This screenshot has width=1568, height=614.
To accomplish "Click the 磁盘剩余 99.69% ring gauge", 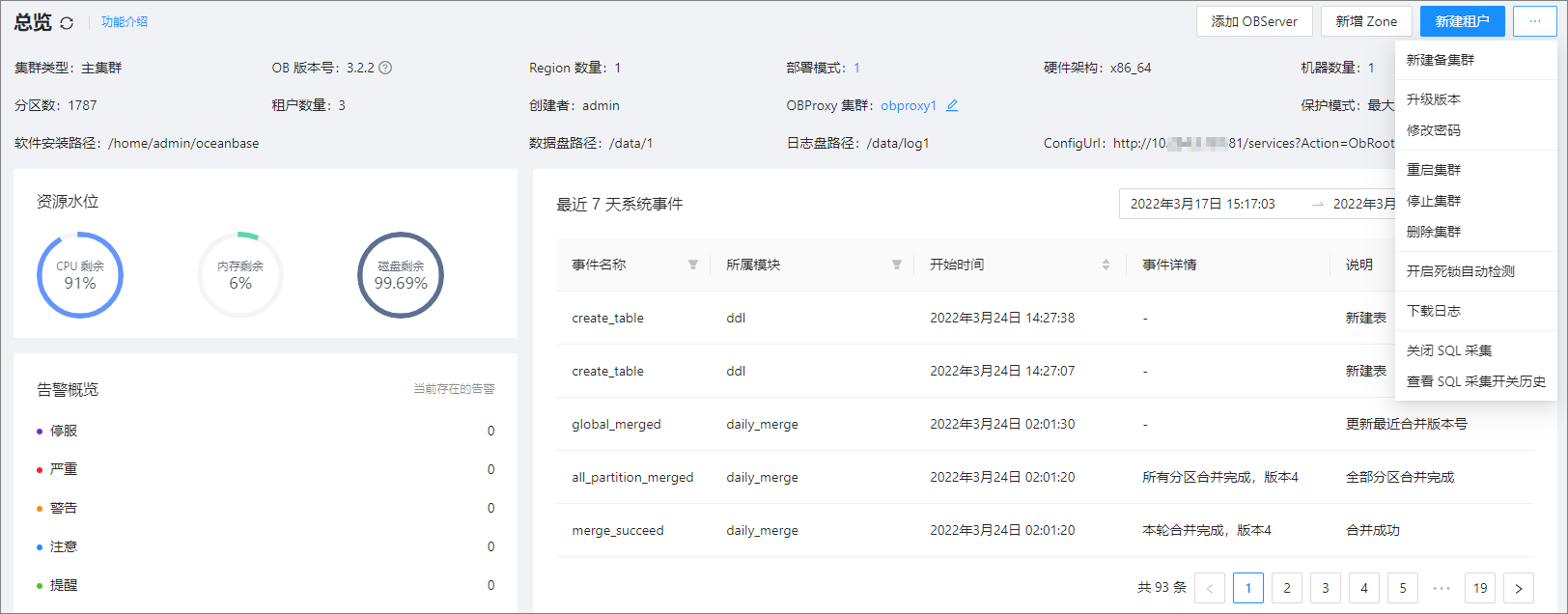I will tap(401, 275).
